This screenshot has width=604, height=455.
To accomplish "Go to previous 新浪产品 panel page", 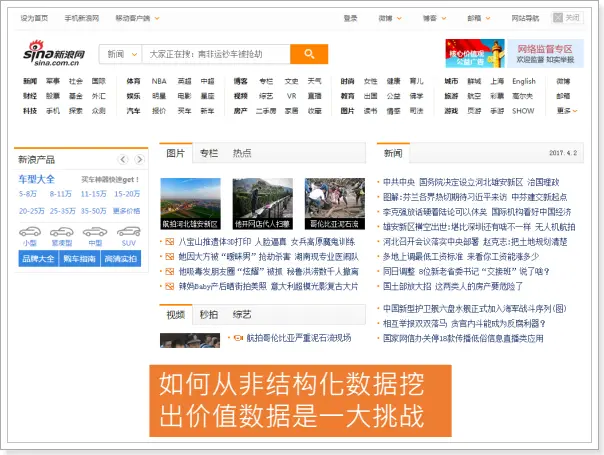I will pos(123,160).
